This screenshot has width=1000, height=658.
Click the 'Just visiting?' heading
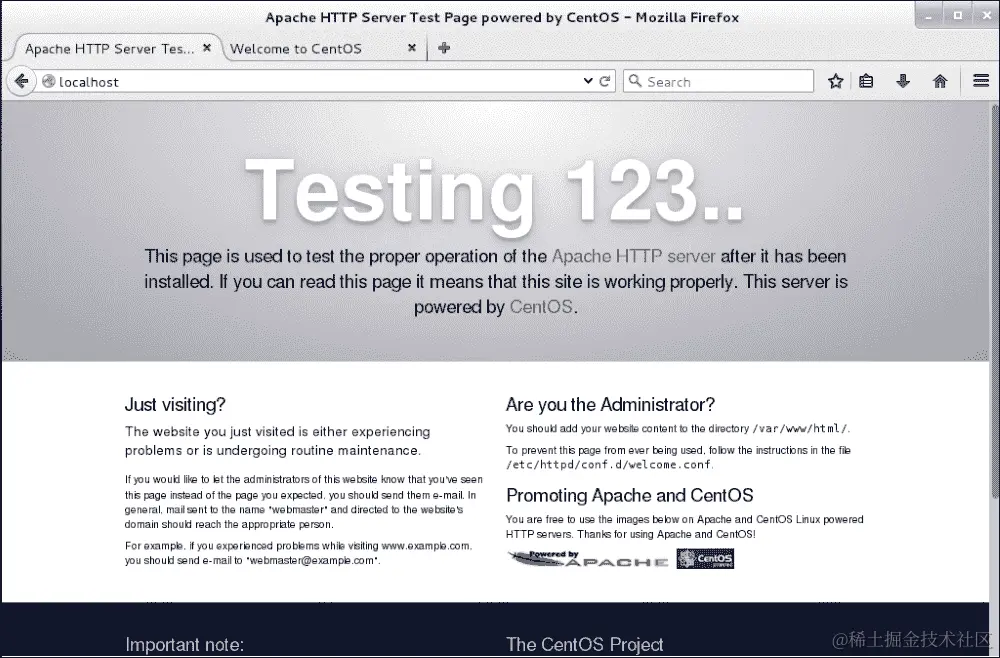(175, 405)
